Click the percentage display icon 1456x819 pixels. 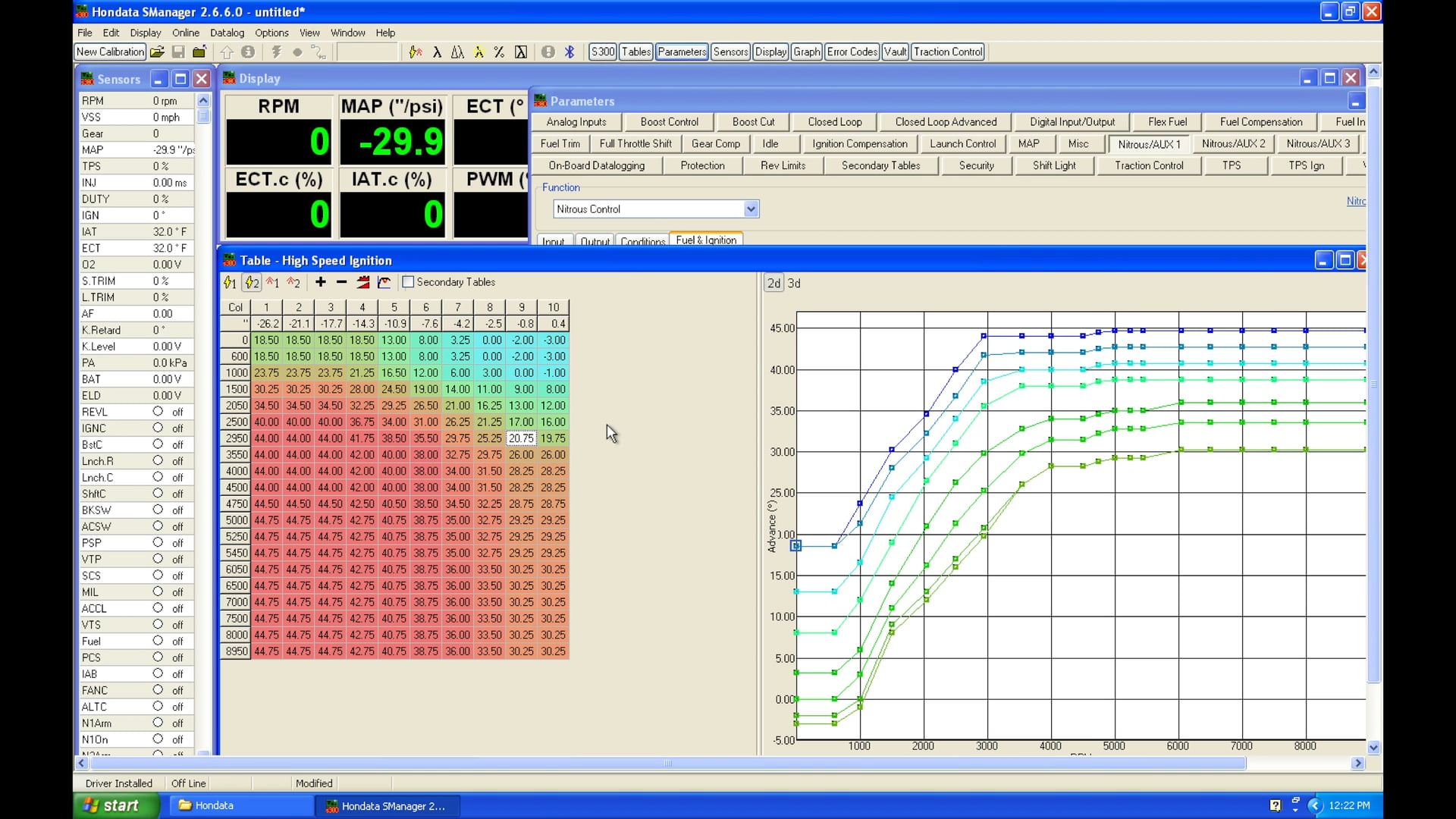point(499,52)
